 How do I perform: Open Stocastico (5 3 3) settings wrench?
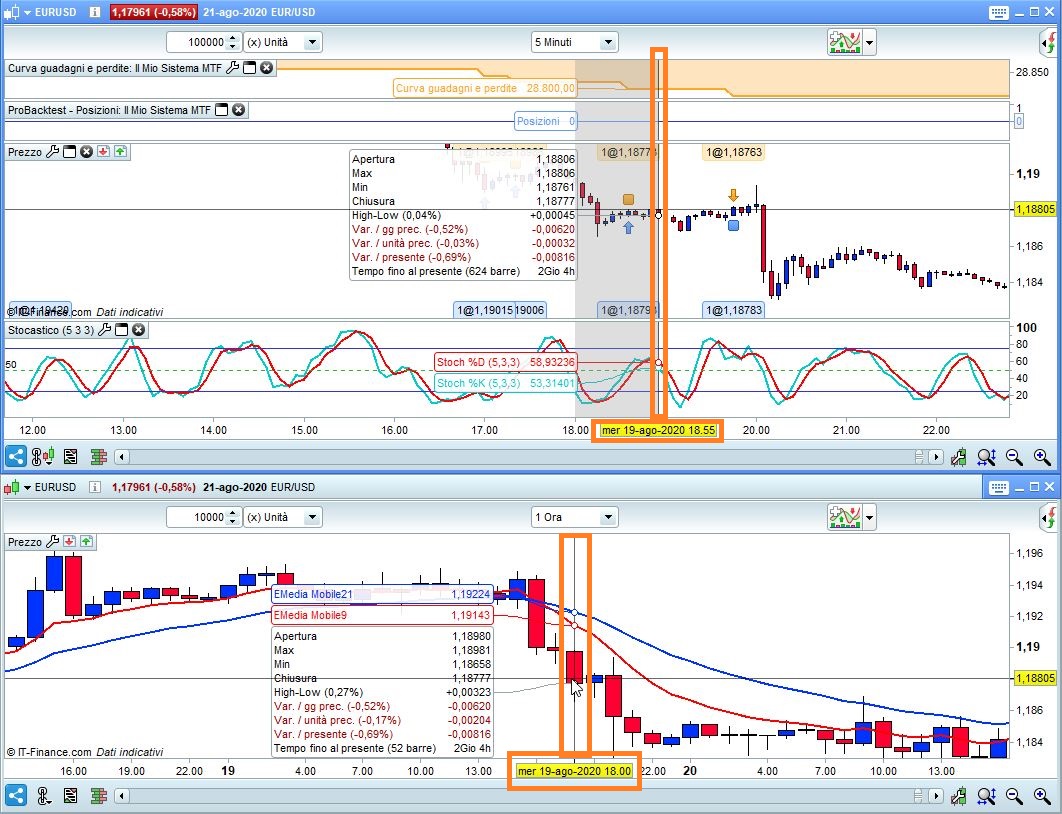(x=104, y=330)
